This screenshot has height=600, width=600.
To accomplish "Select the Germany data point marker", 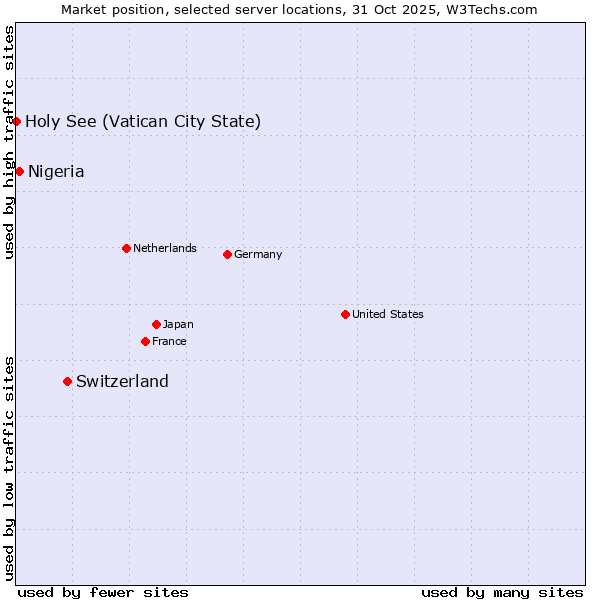I will 227,254.
